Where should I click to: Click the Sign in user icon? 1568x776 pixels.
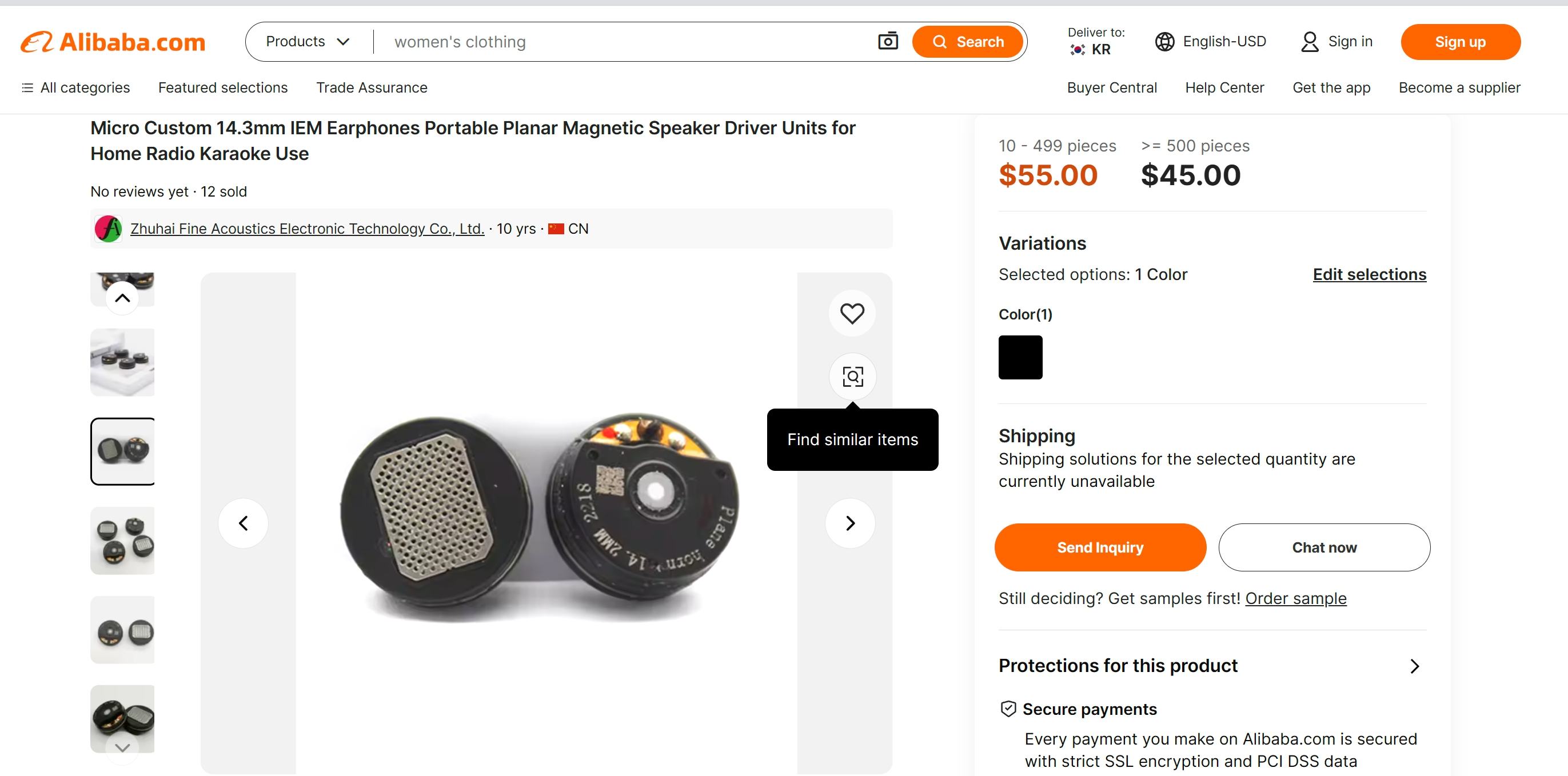1309,41
